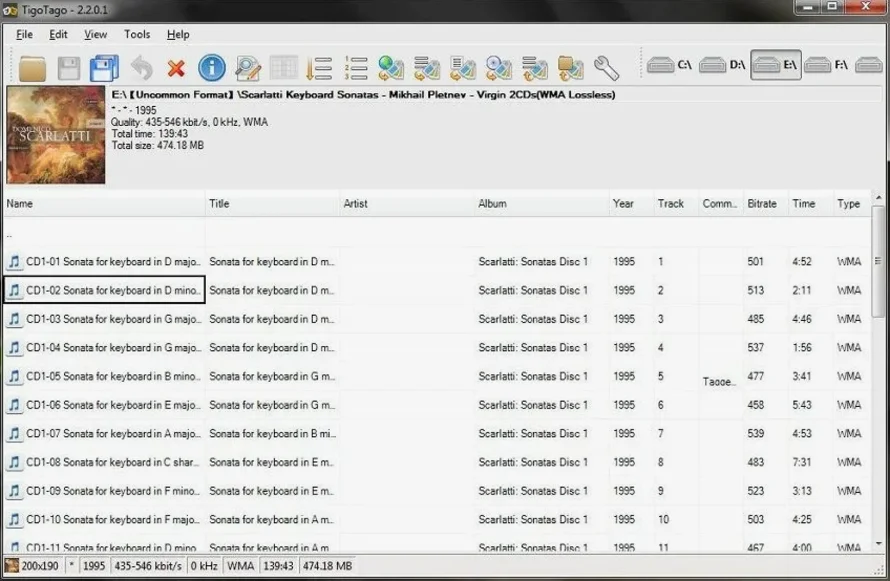Click the bitrate value 539
Image resolution: width=890 pixels, height=581 pixels.
755,433
